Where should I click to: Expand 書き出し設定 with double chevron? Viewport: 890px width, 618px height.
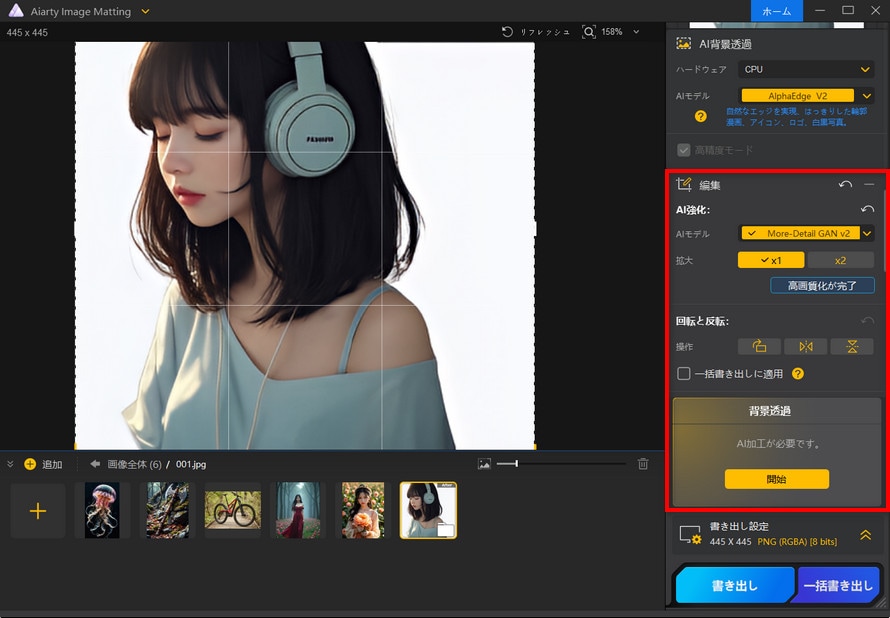point(866,535)
